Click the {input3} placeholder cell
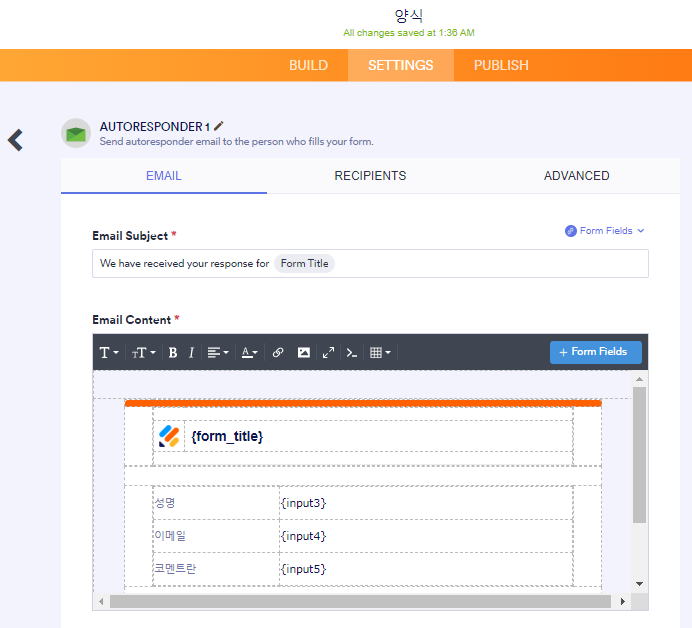 [426, 503]
